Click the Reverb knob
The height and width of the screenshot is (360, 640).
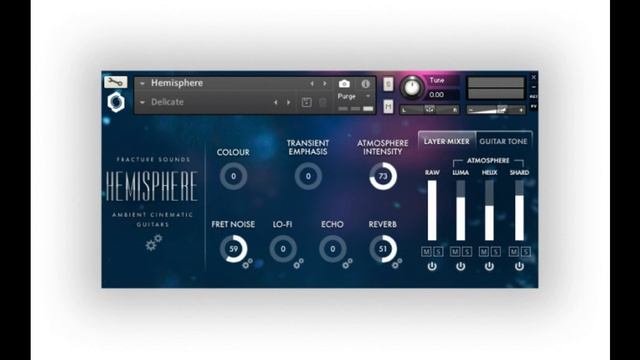(x=383, y=249)
